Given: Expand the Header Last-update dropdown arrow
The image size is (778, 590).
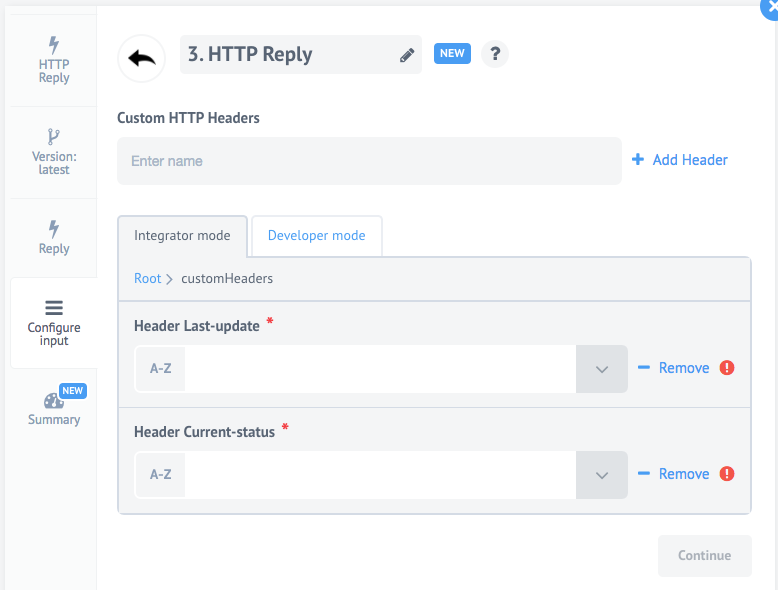Looking at the screenshot, I should coord(601,369).
